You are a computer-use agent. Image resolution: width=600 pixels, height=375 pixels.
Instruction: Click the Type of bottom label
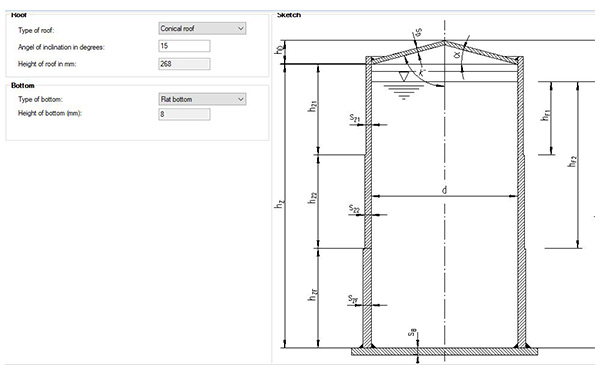coord(40,99)
